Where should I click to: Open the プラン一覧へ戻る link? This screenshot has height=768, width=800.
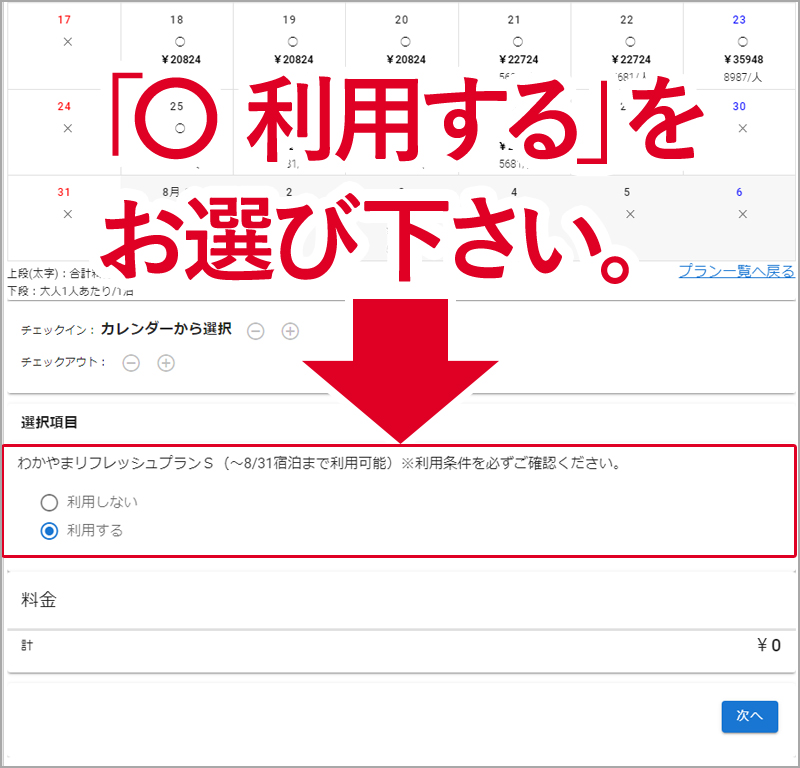tap(736, 271)
